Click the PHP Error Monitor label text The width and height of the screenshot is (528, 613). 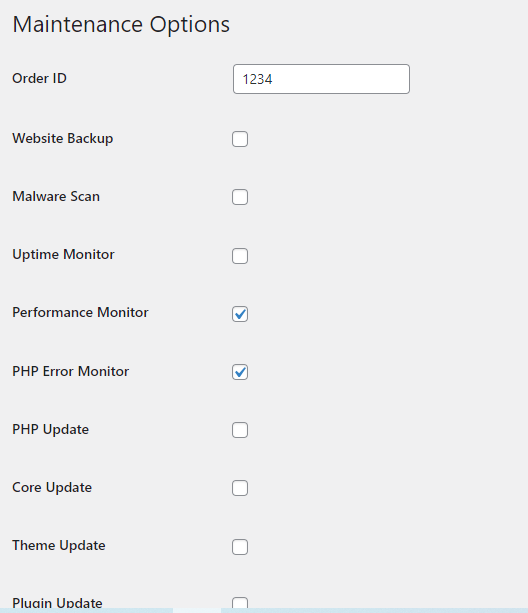click(70, 371)
